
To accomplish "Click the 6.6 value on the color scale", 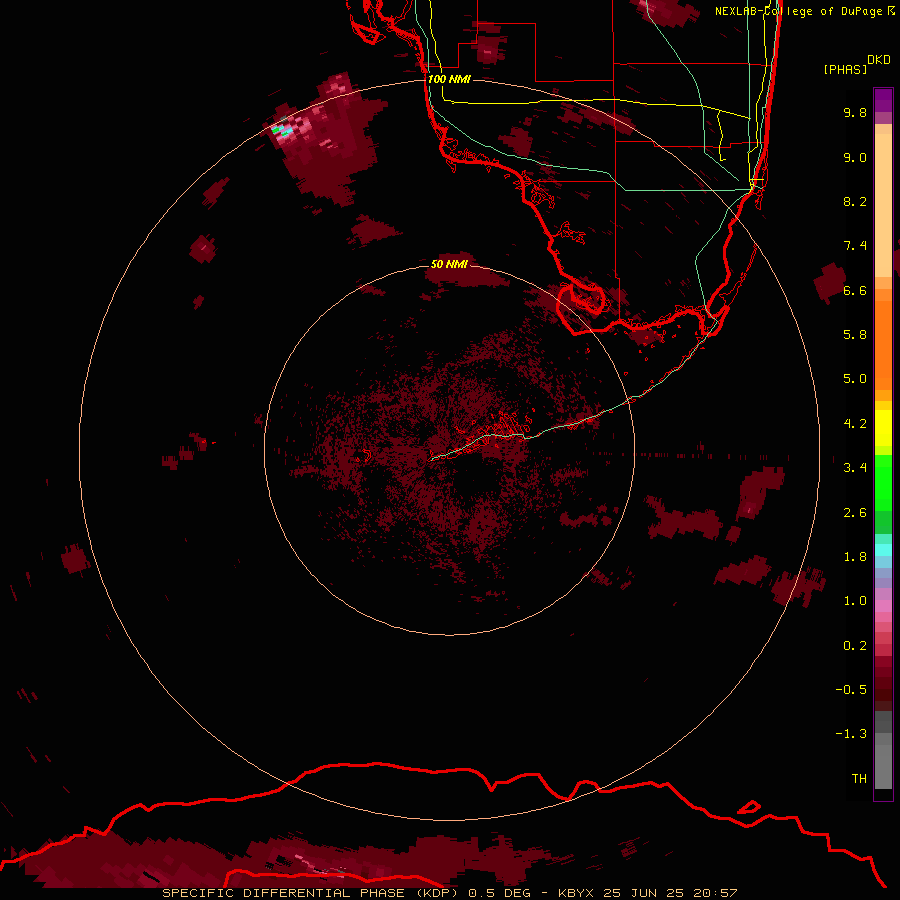I will pos(855,290).
